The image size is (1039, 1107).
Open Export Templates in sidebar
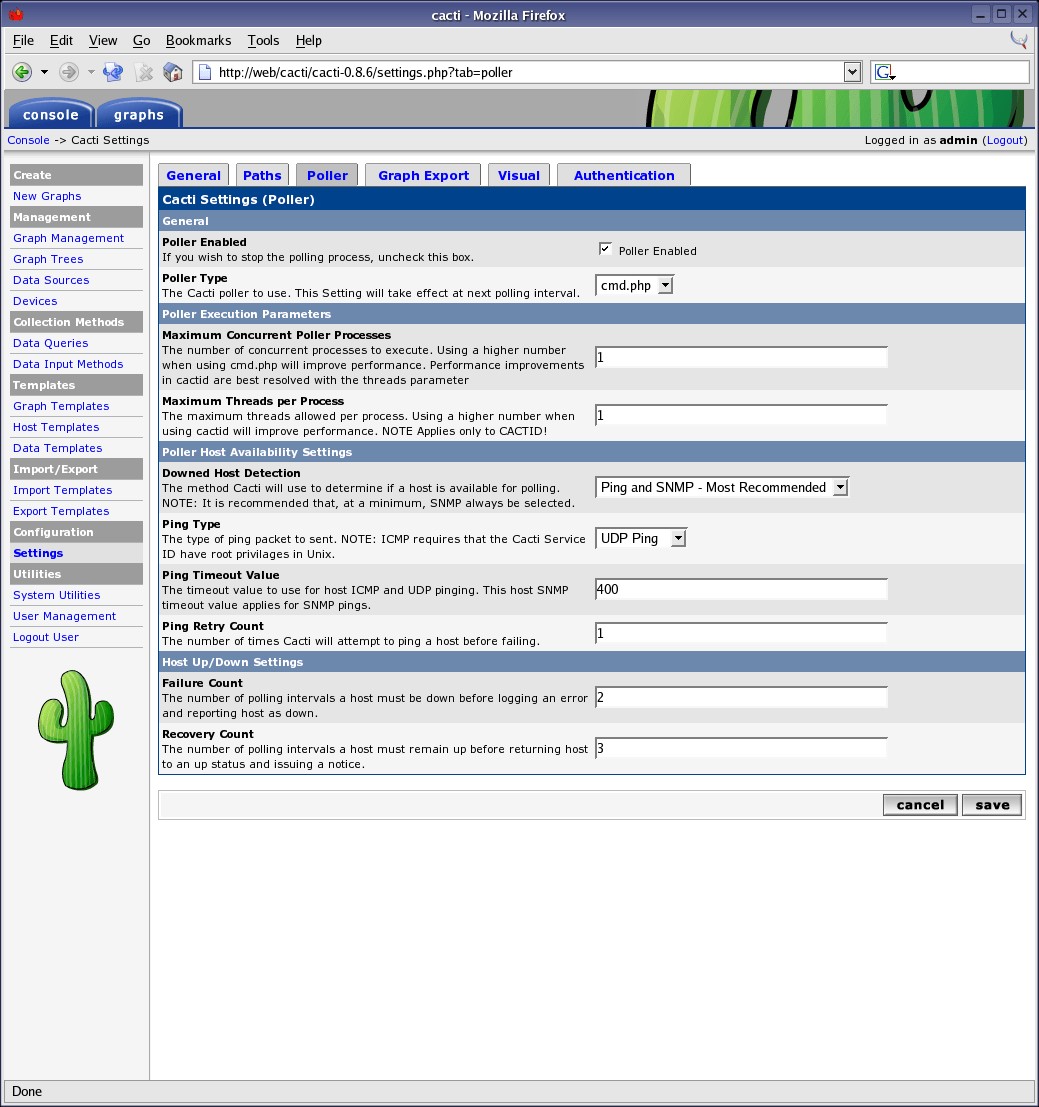(x=61, y=511)
